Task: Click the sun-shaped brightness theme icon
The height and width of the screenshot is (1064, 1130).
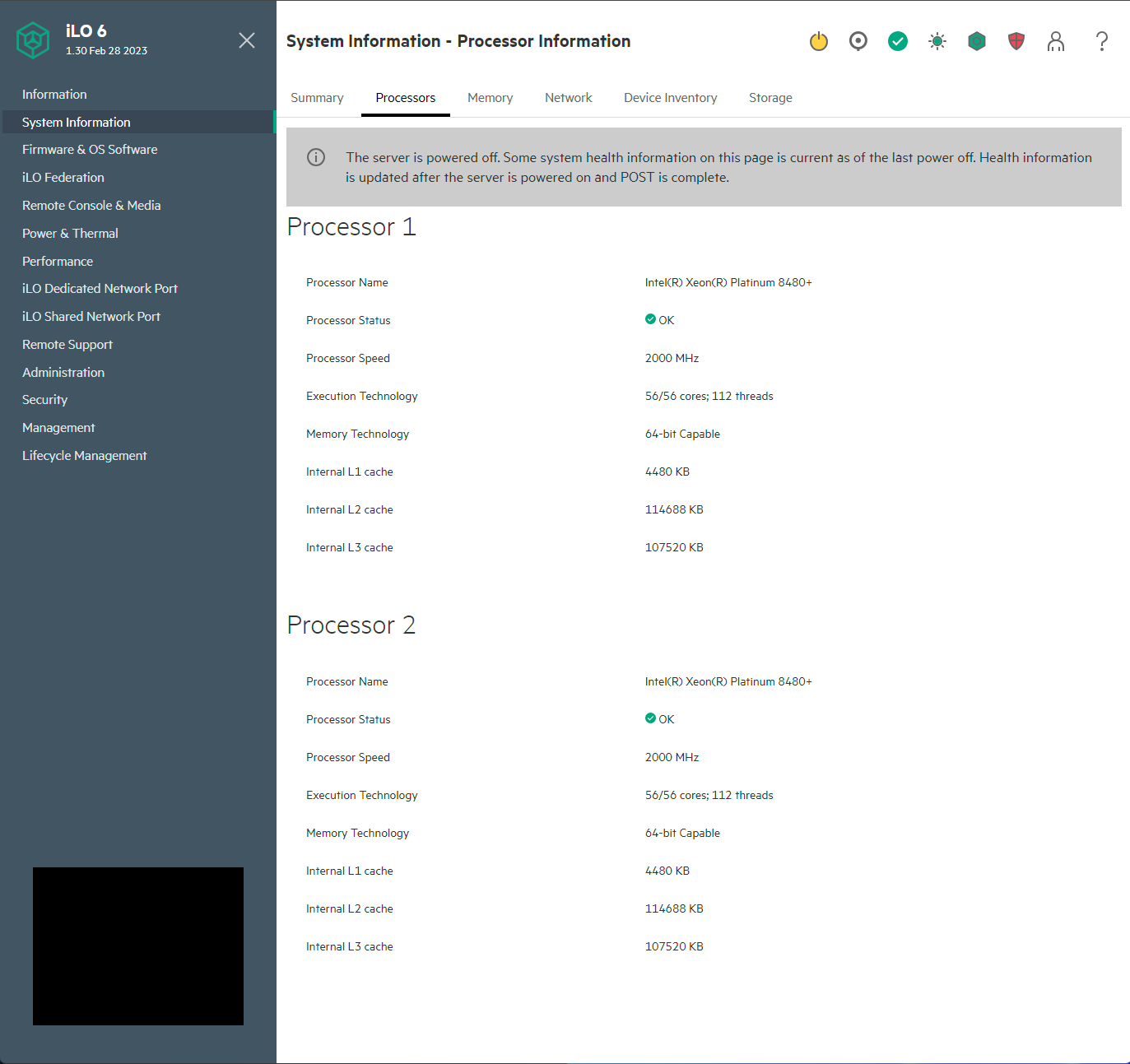Action: pyautogui.click(x=937, y=41)
